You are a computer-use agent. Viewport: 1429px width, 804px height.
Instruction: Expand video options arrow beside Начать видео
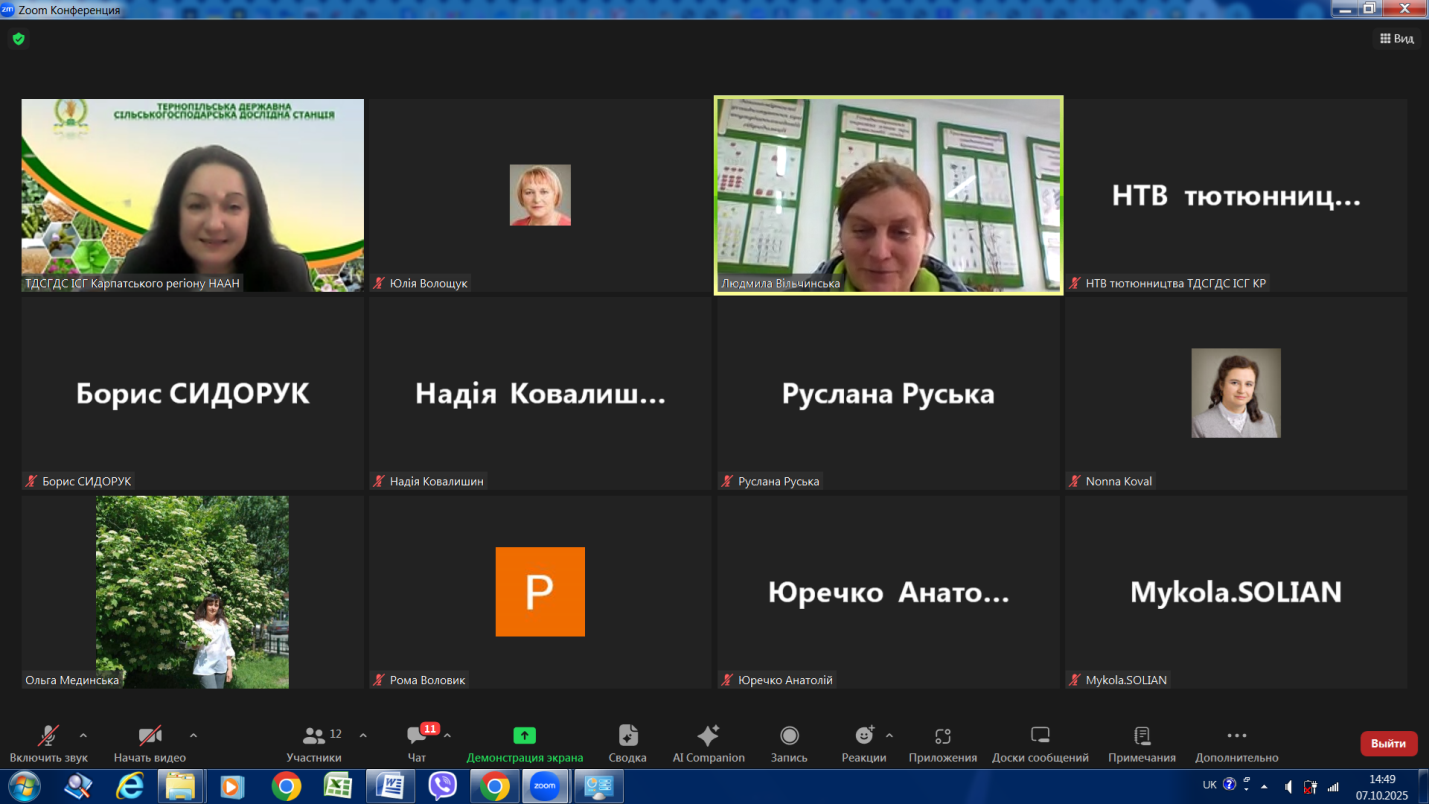tap(193, 735)
